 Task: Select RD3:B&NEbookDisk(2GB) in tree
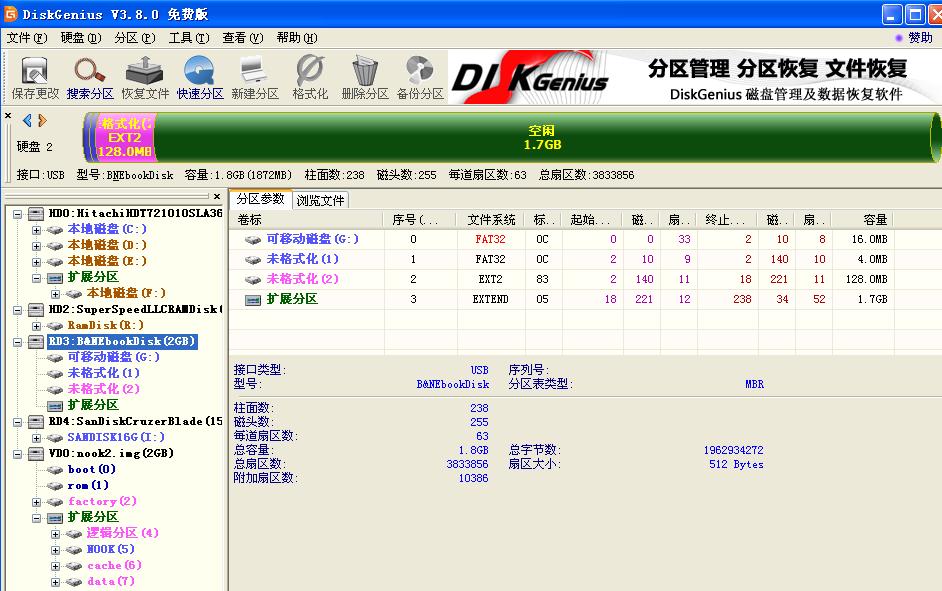[x=122, y=341]
